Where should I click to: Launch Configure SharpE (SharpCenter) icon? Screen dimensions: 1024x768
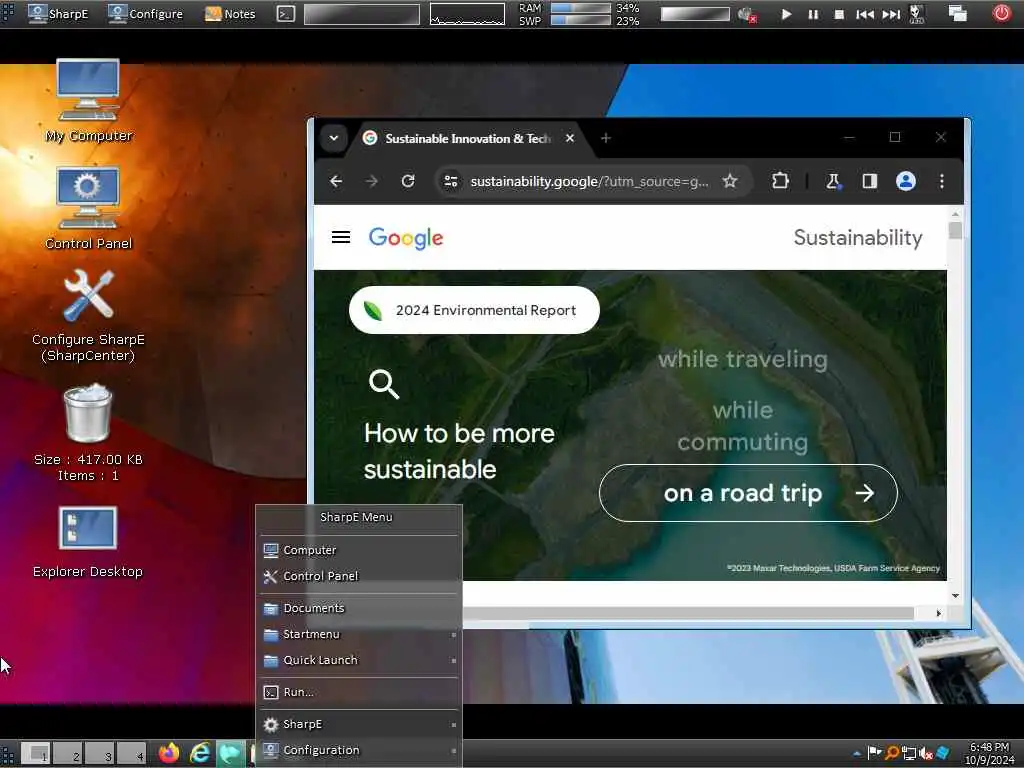[x=88, y=316]
